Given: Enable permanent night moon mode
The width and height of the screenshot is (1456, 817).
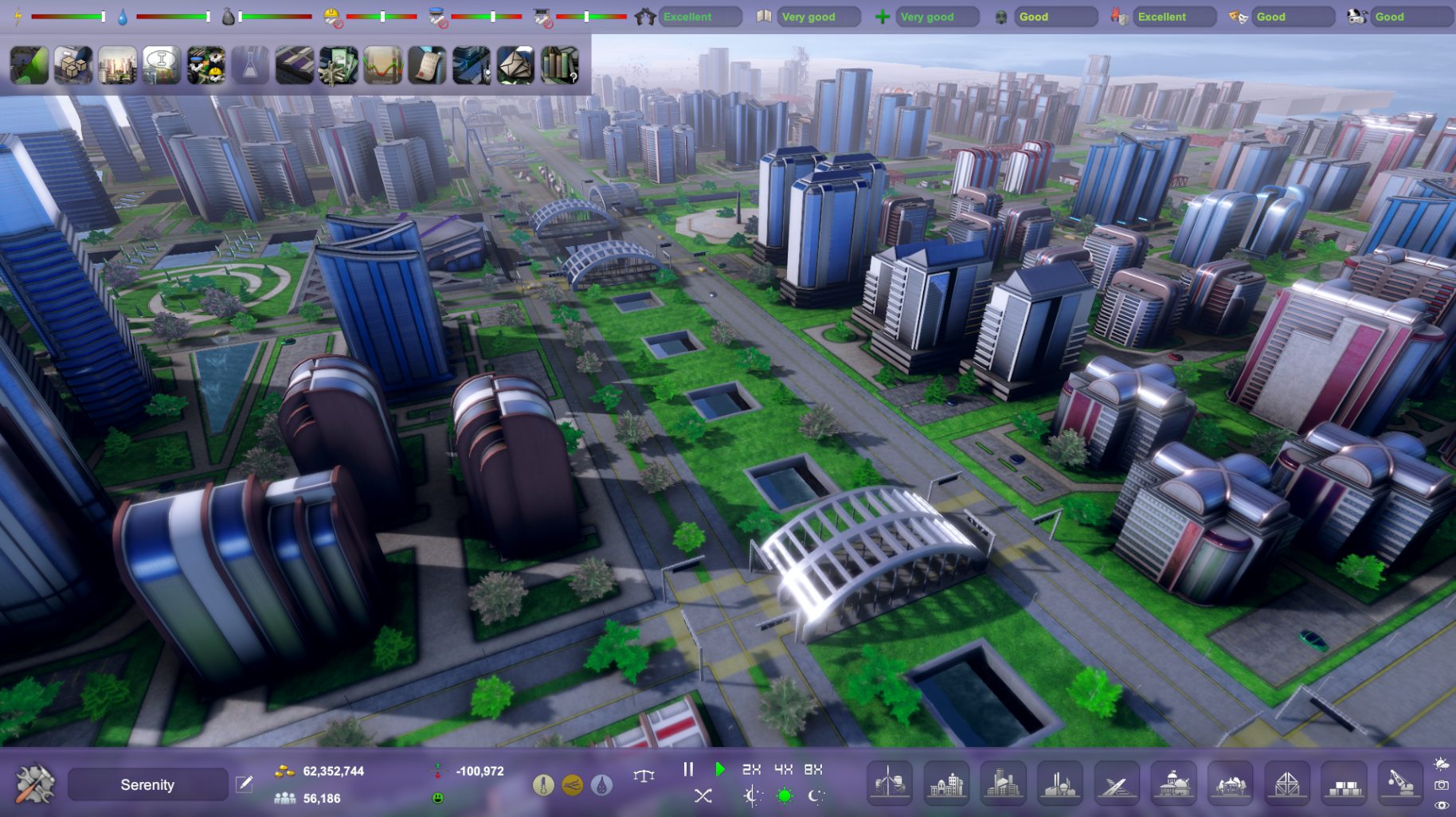Looking at the screenshot, I should pos(816,795).
